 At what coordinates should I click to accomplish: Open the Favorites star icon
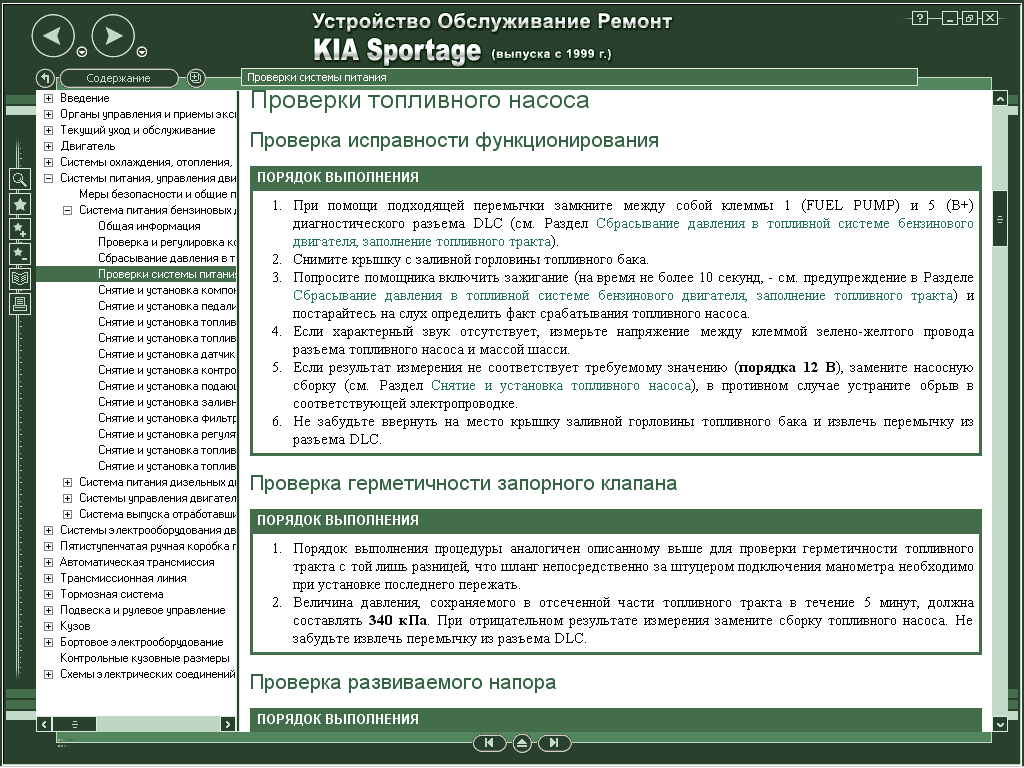coord(20,204)
